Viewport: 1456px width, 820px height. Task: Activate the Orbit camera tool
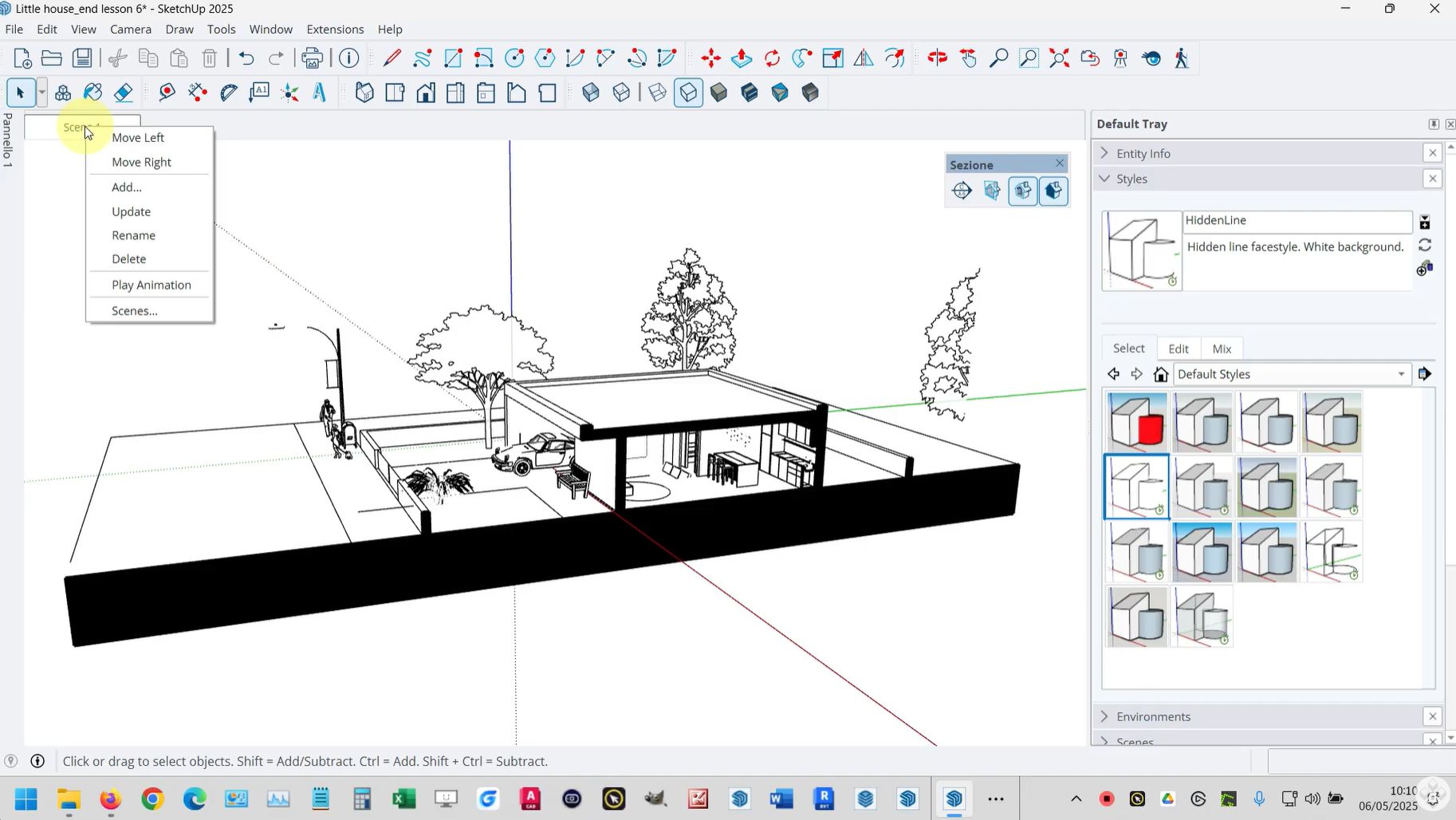(x=938, y=58)
